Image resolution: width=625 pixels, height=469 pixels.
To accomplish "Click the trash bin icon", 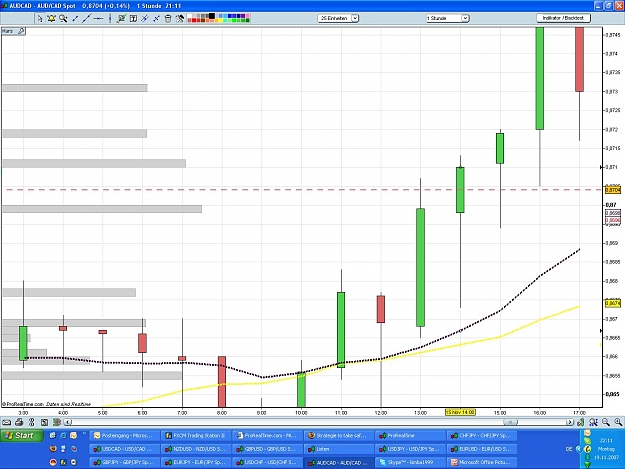I will click(x=168, y=18).
